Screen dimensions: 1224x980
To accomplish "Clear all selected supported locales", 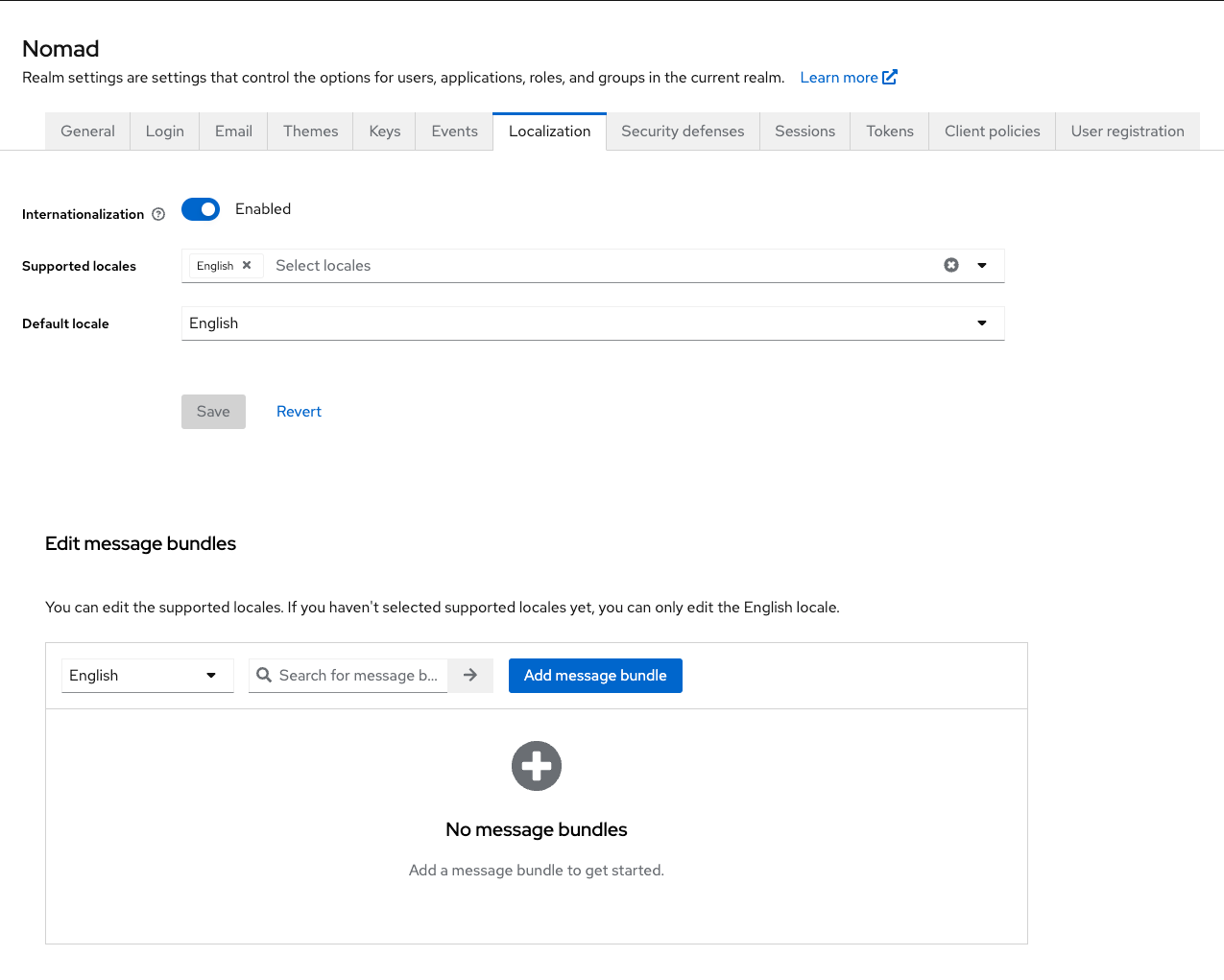I will point(951,265).
